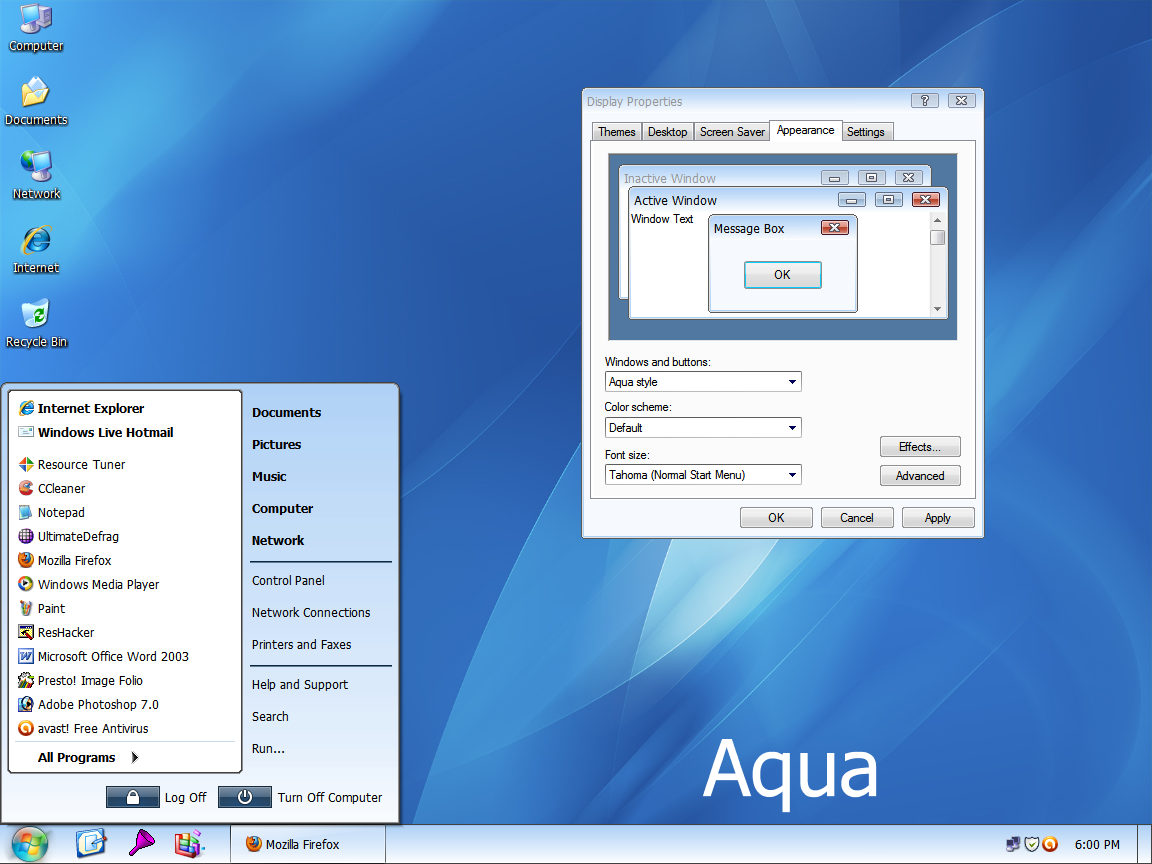Click OK in Display Properties
Screen dimensions: 1152x864
[x=776, y=518]
